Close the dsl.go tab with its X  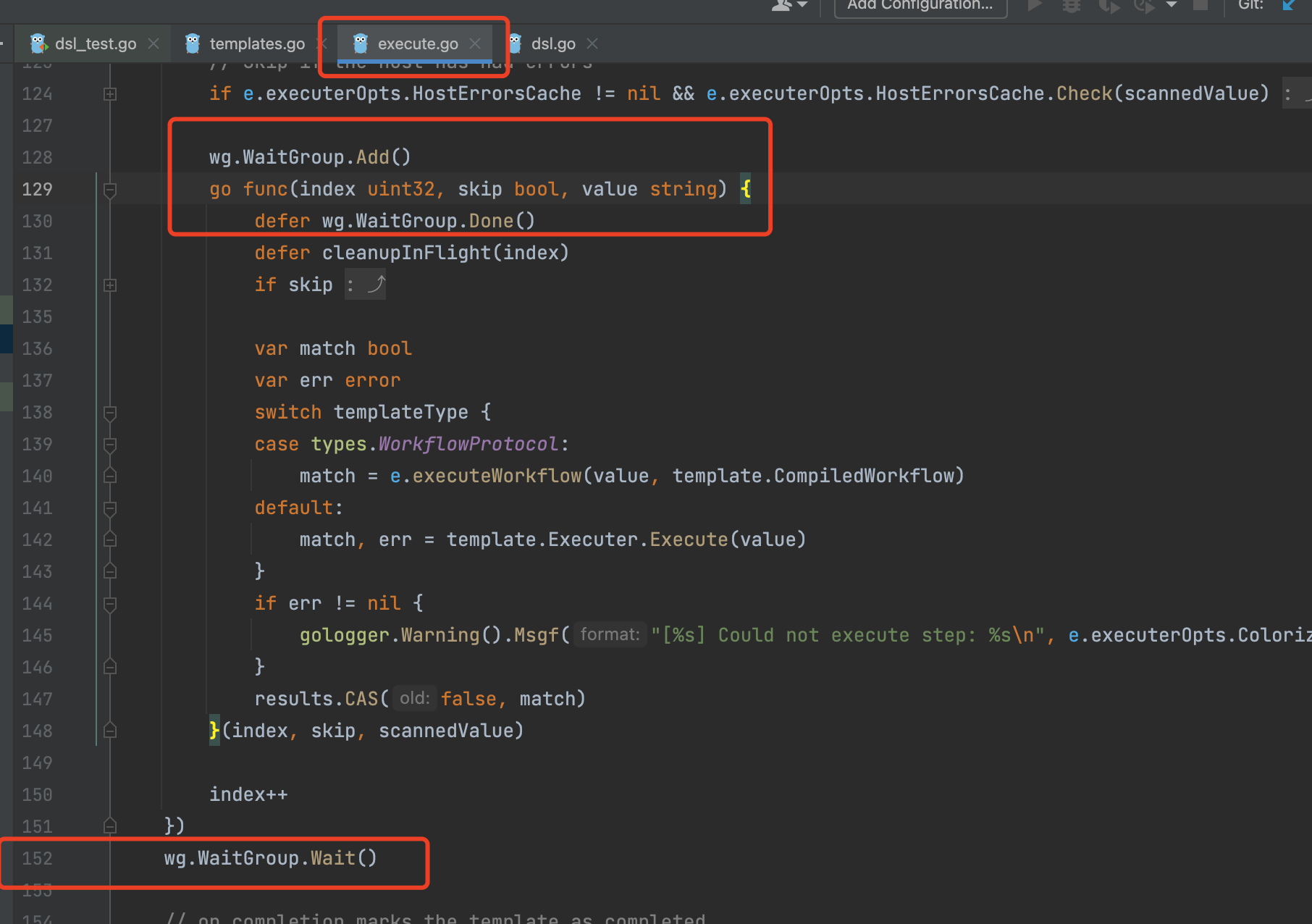[x=592, y=43]
